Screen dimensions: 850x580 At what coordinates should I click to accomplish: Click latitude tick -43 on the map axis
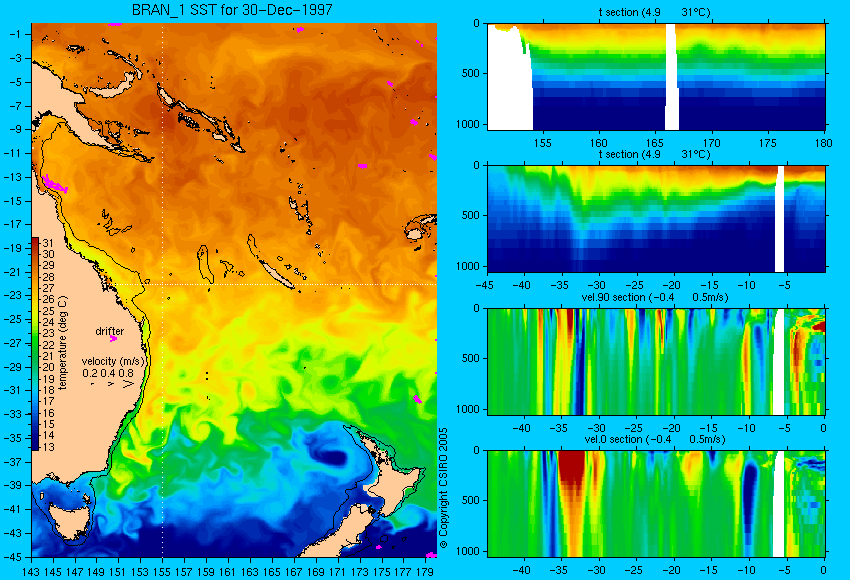[12, 533]
